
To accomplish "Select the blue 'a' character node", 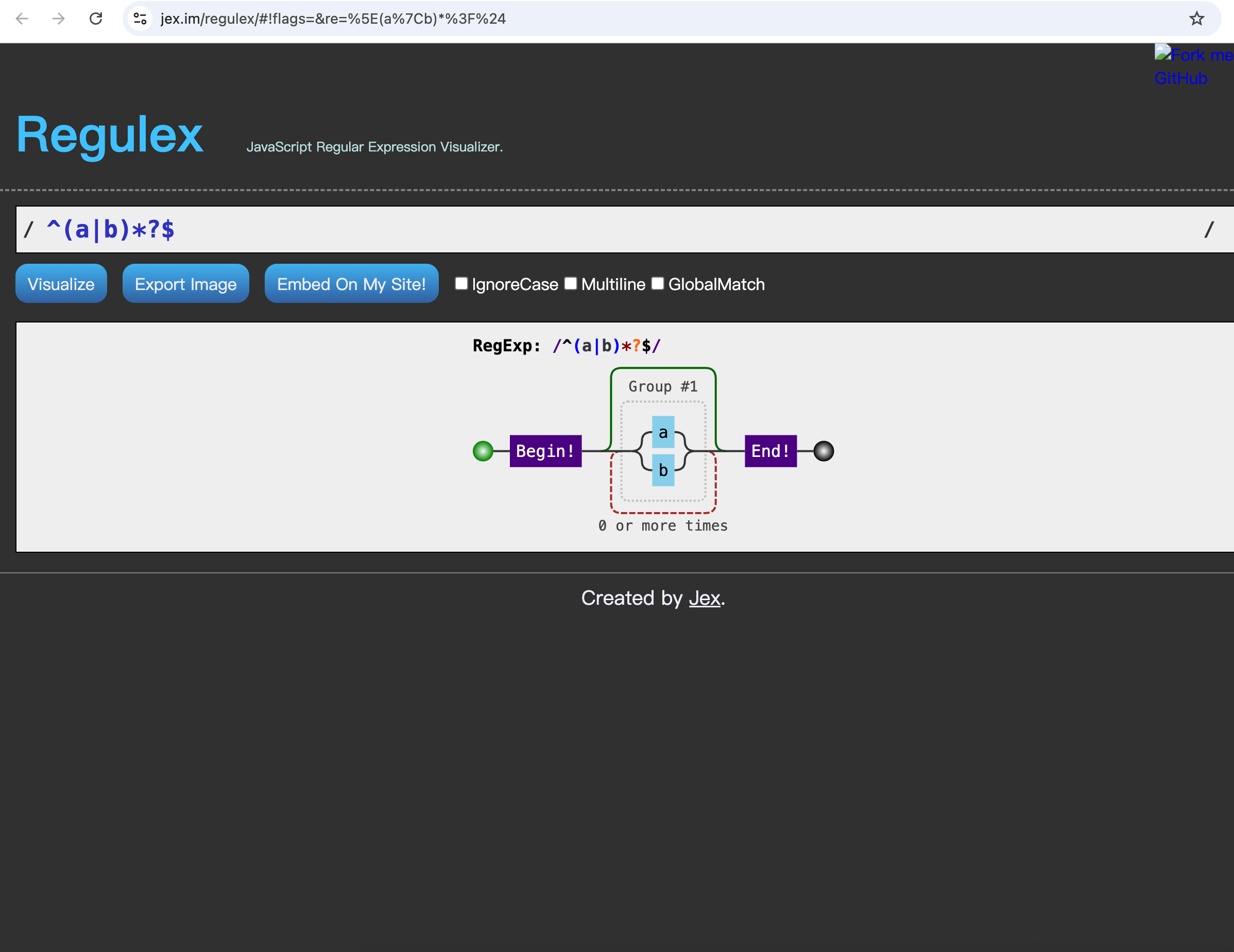I will point(663,433).
